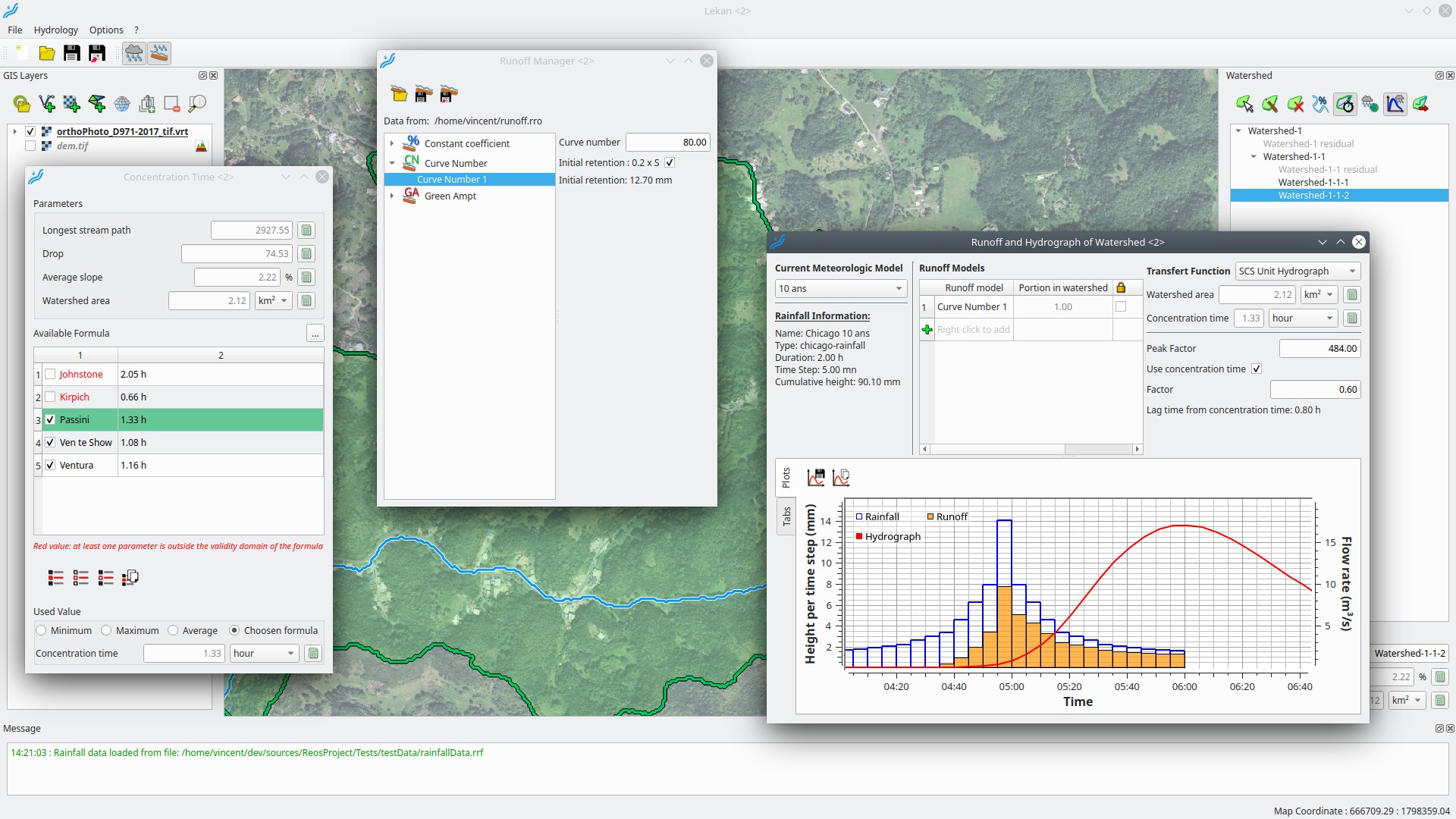Click the ellipsis button beside Available Formula
The image size is (1456, 819).
[x=315, y=334]
